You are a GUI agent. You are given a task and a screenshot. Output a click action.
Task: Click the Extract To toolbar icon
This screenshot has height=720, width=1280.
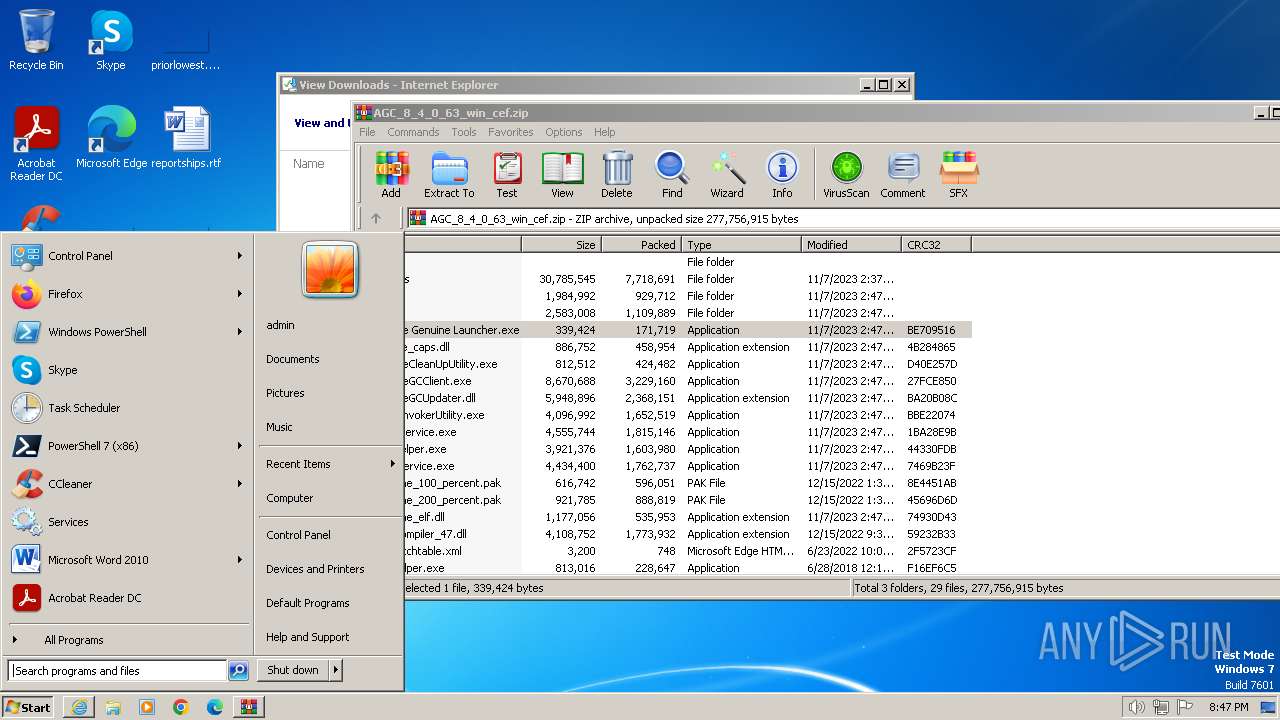point(449,174)
